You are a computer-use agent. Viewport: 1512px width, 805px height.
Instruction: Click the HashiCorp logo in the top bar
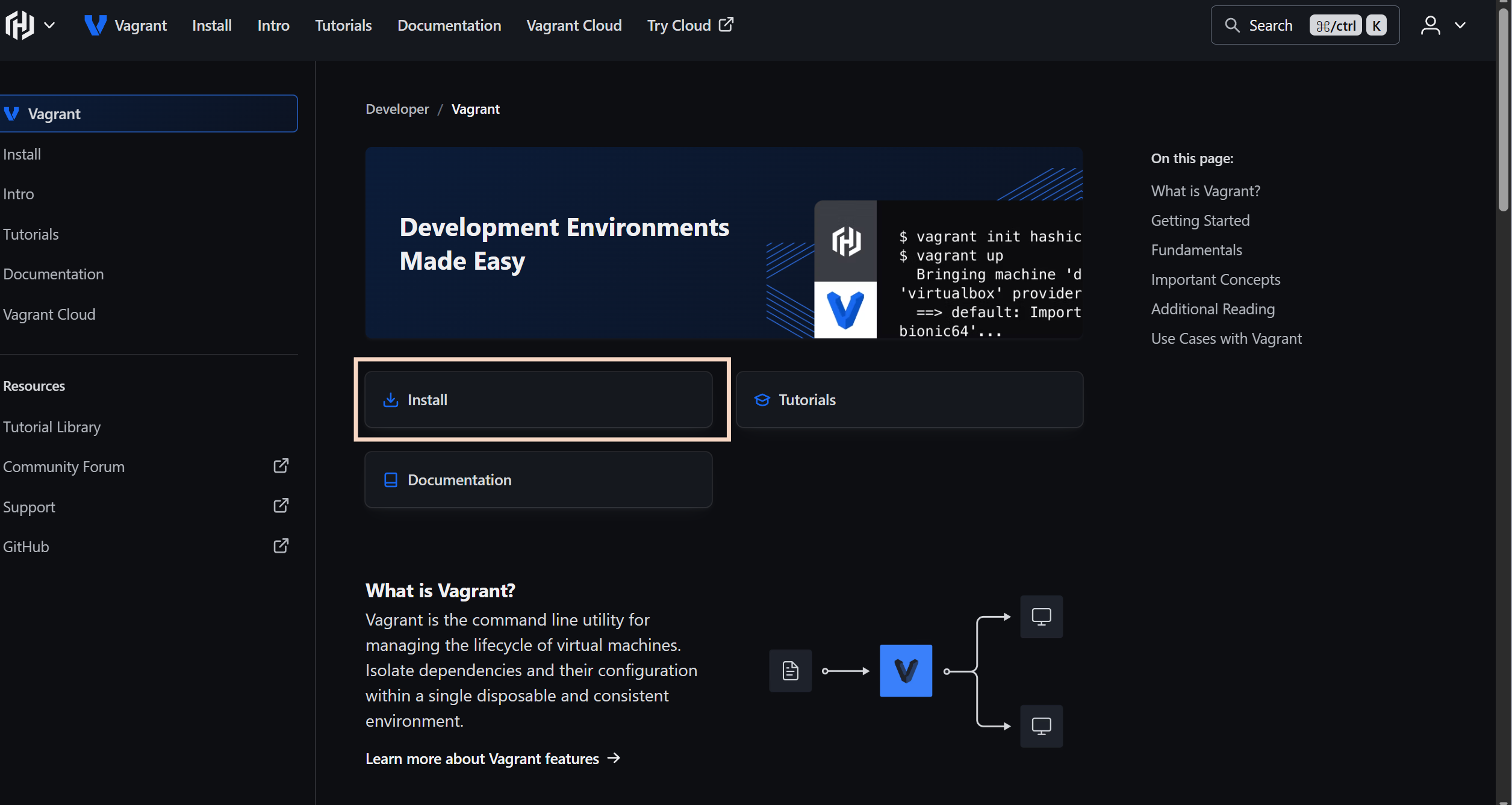(20, 25)
